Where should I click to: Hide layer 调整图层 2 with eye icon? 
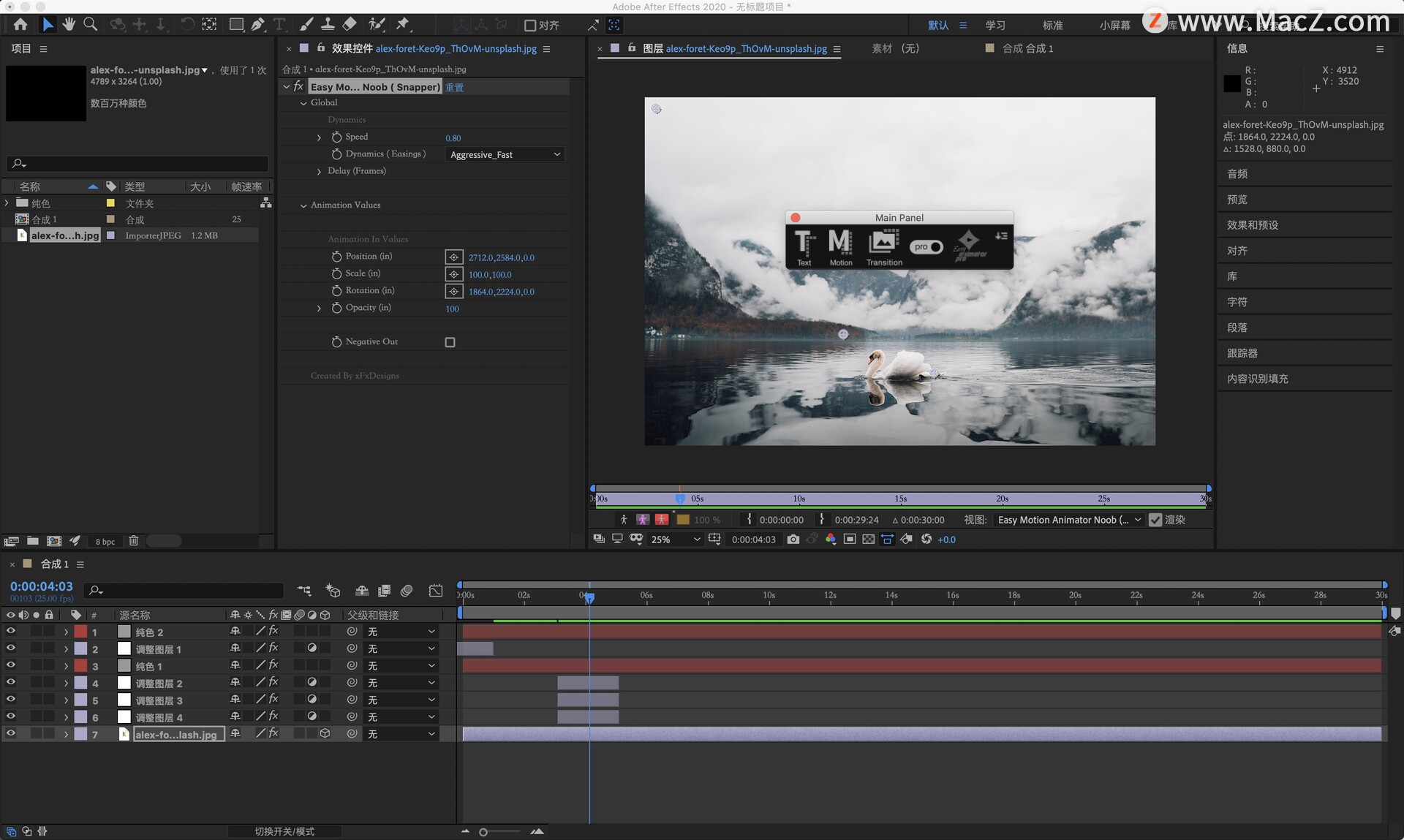[x=10, y=682]
